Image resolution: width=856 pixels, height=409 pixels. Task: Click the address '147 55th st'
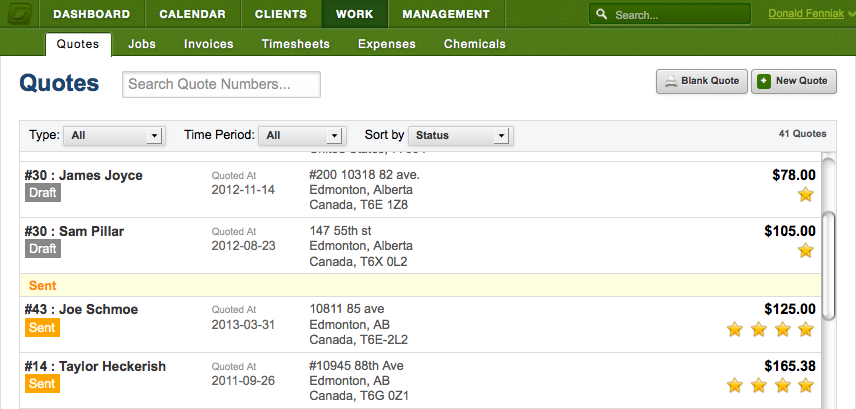pos(340,230)
